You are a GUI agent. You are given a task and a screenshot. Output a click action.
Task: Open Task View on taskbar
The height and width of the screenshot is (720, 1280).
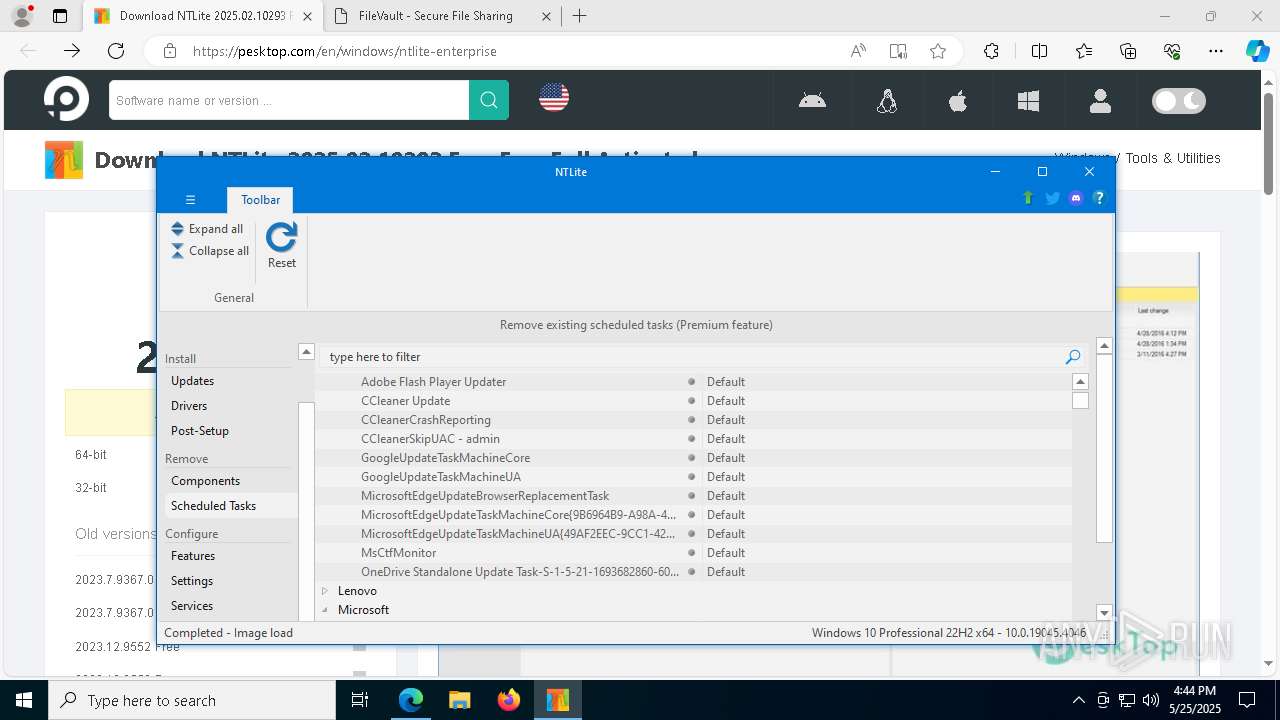tap(361, 700)
